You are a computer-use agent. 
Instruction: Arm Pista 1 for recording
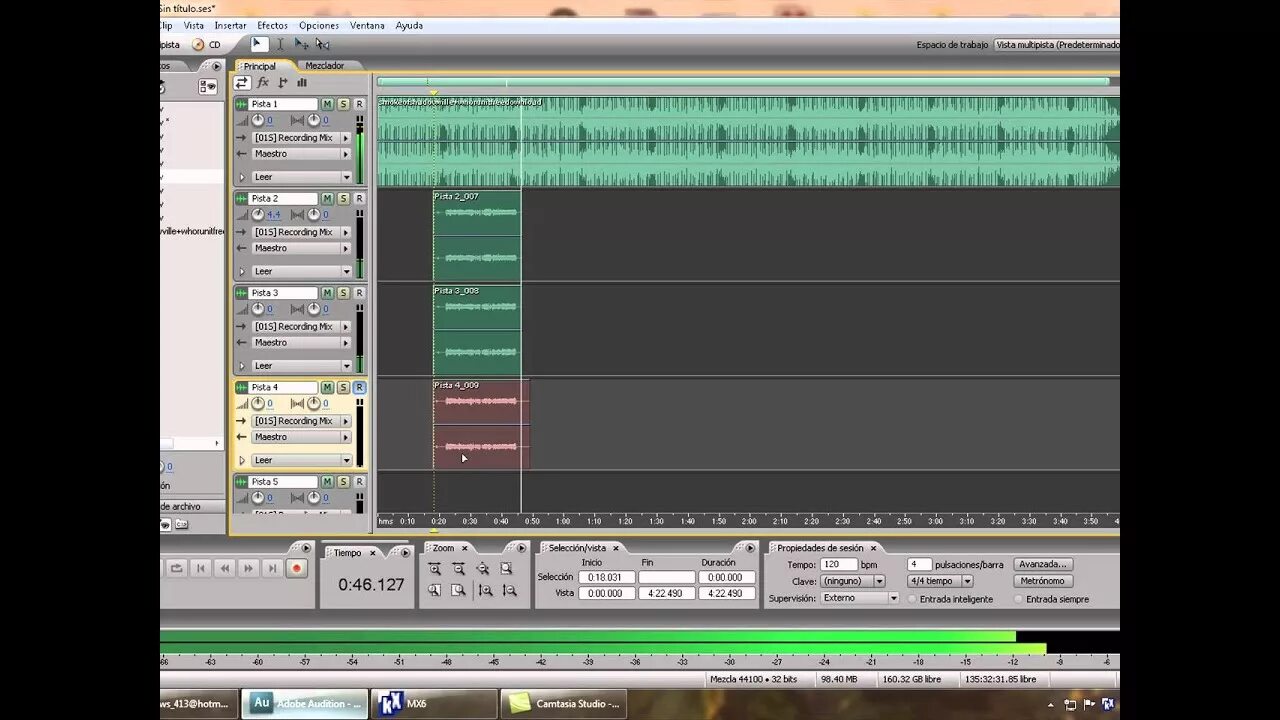pyautogui.click(x=359, y=104)
